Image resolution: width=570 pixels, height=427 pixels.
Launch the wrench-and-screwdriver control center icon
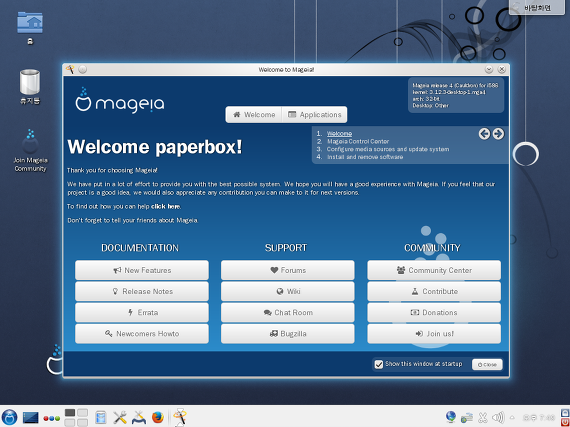point(120,418)
